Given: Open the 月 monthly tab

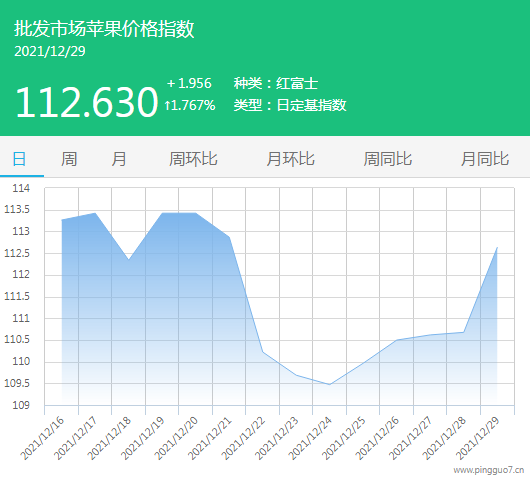Looking at the screenshot, I should 119,159.
